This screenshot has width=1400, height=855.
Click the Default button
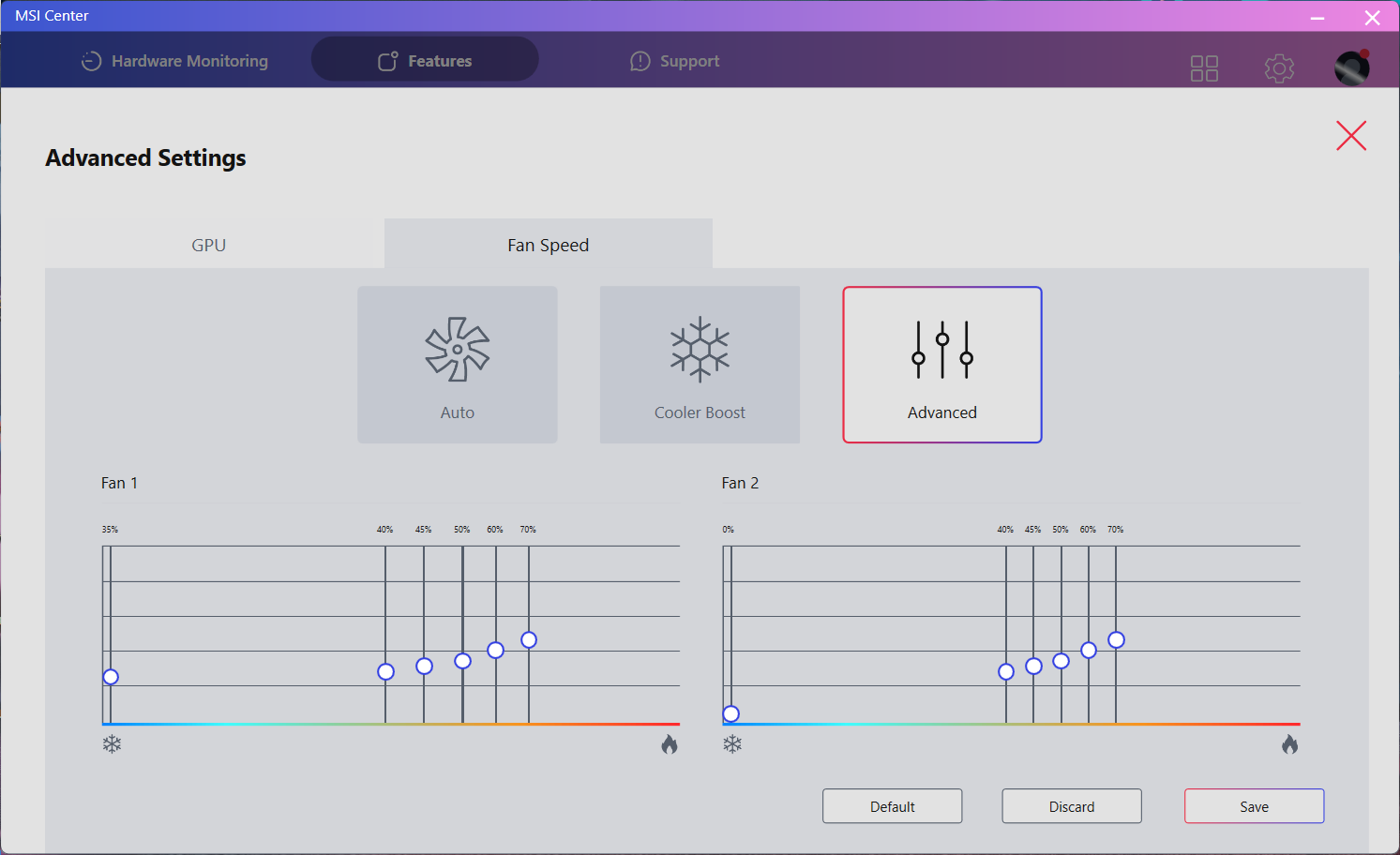(x=893, y=806)
